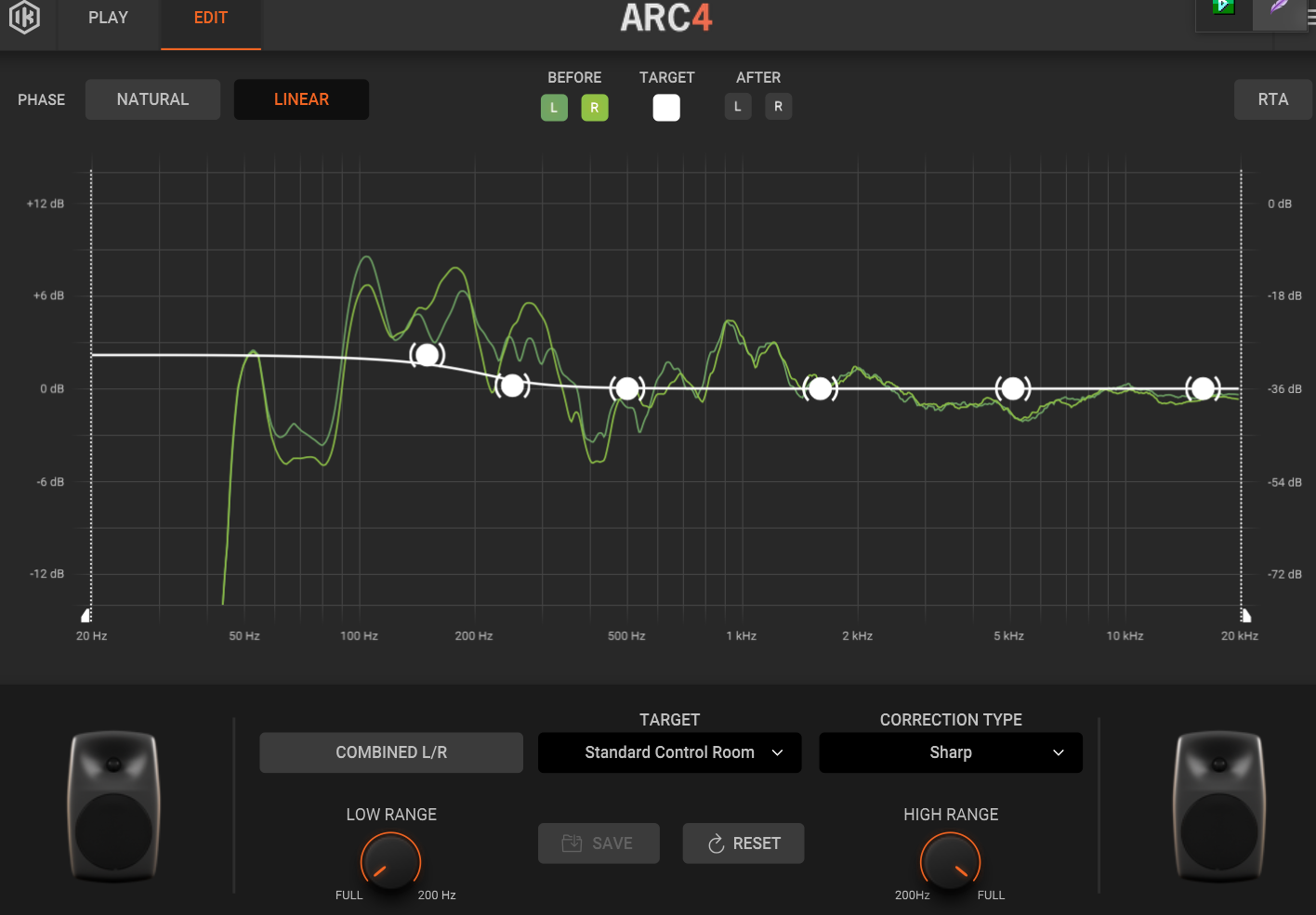Click the -12 dB axis label
The image size is (1316, 915).
[x=47, y=574]
